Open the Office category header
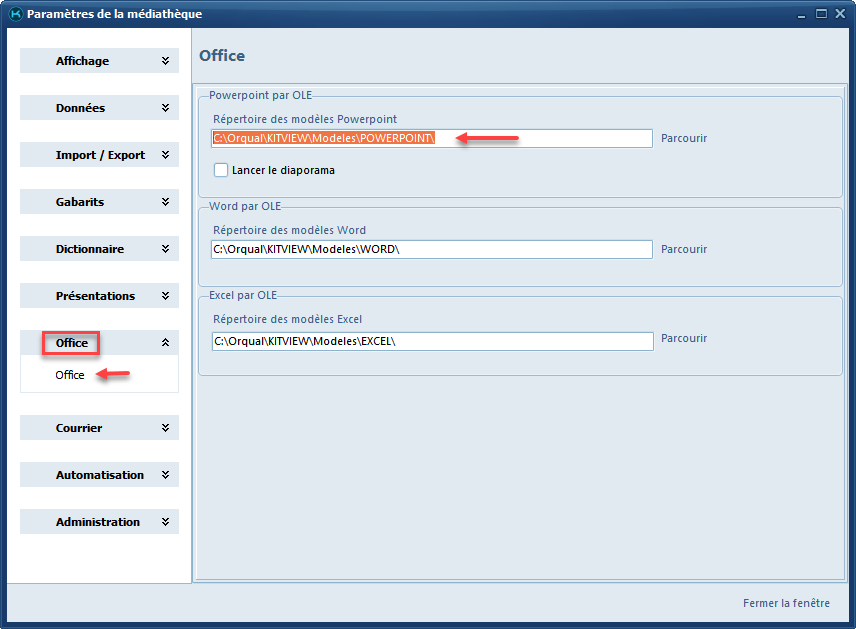The height and width of the screenshot is (629, 856). pos(72,343)
